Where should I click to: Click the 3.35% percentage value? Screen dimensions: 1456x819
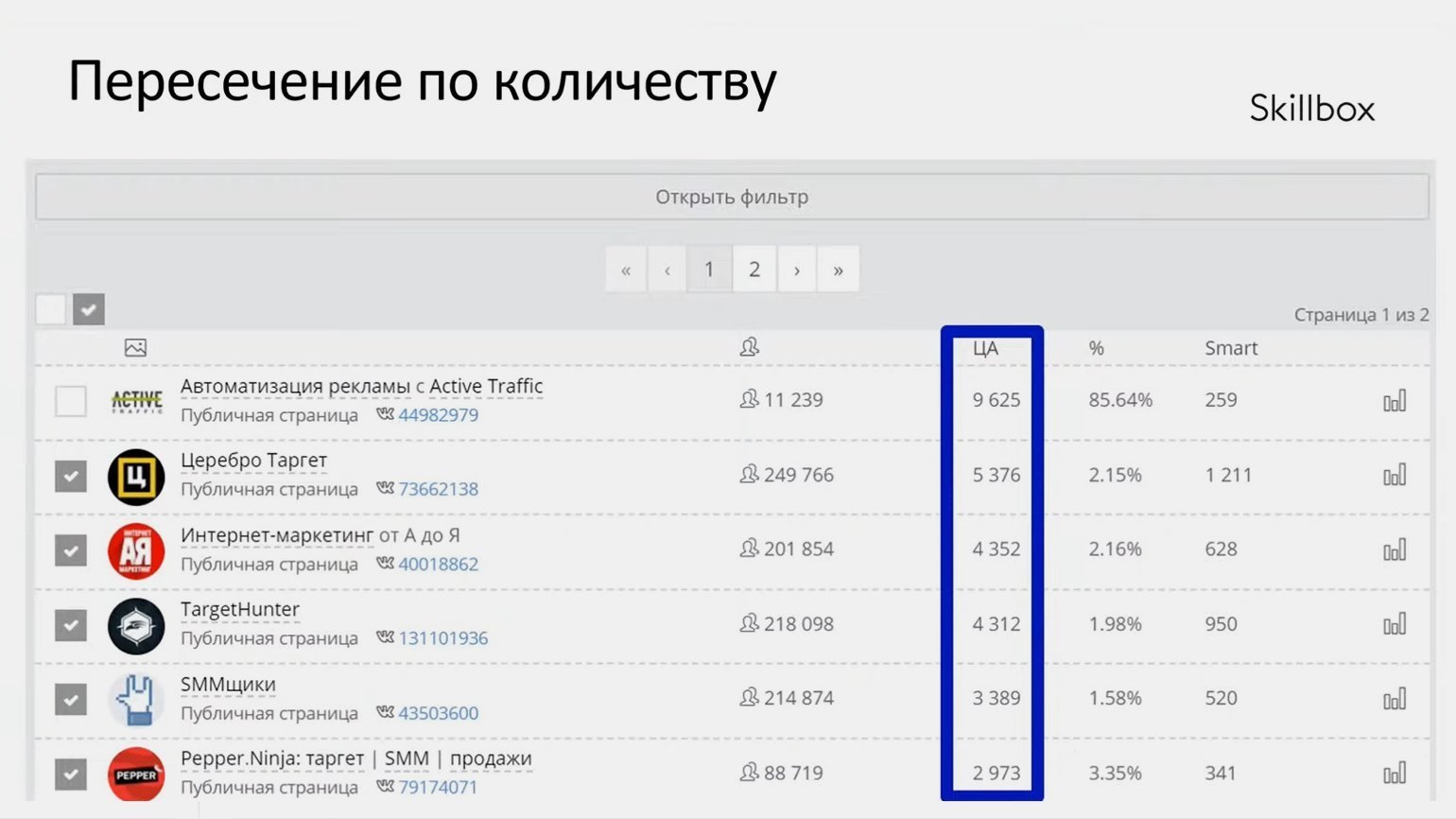[1116, 773]
